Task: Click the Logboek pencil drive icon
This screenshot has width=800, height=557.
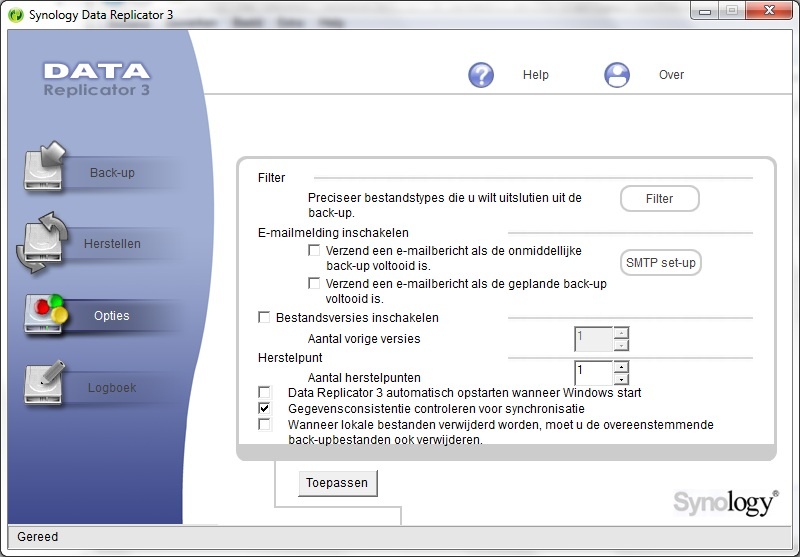Action: coord(45,383)
